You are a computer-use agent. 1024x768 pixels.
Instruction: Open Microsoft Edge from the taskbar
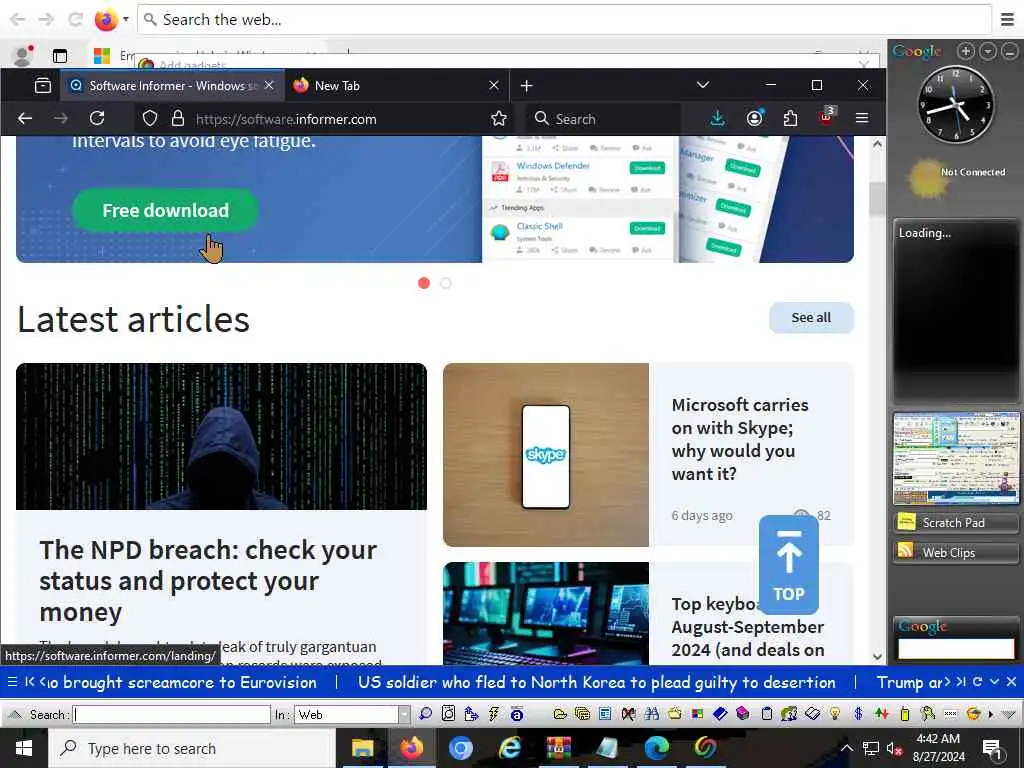(x=656, y=748)
